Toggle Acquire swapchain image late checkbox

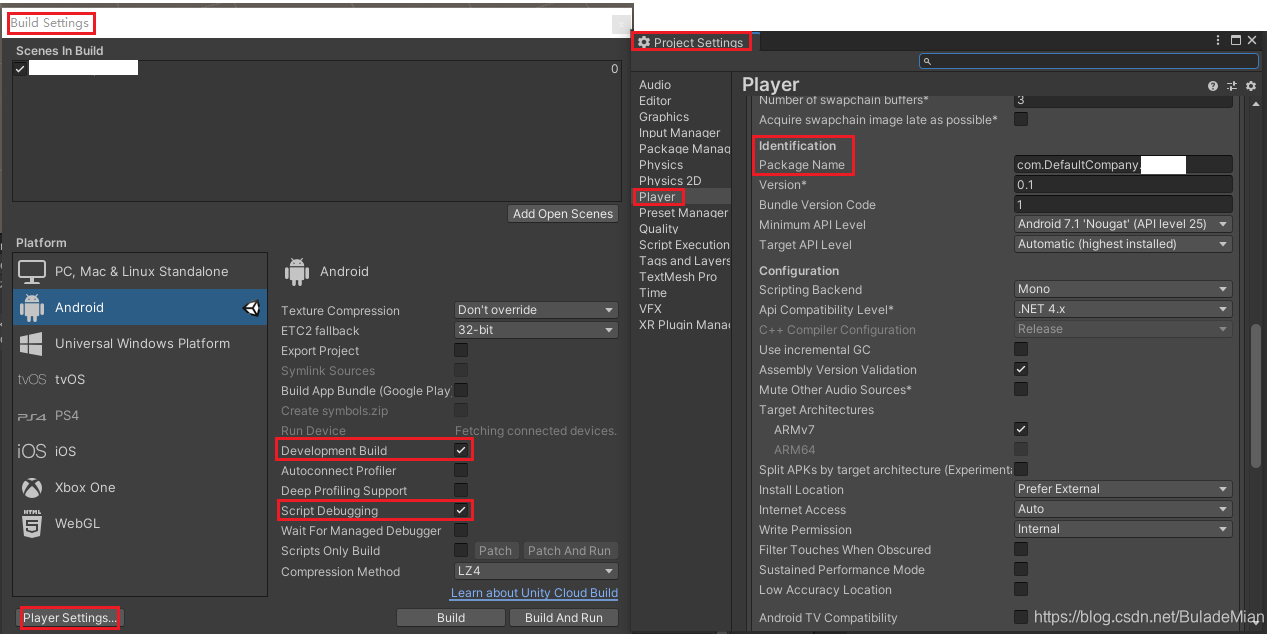[1021, 119]
